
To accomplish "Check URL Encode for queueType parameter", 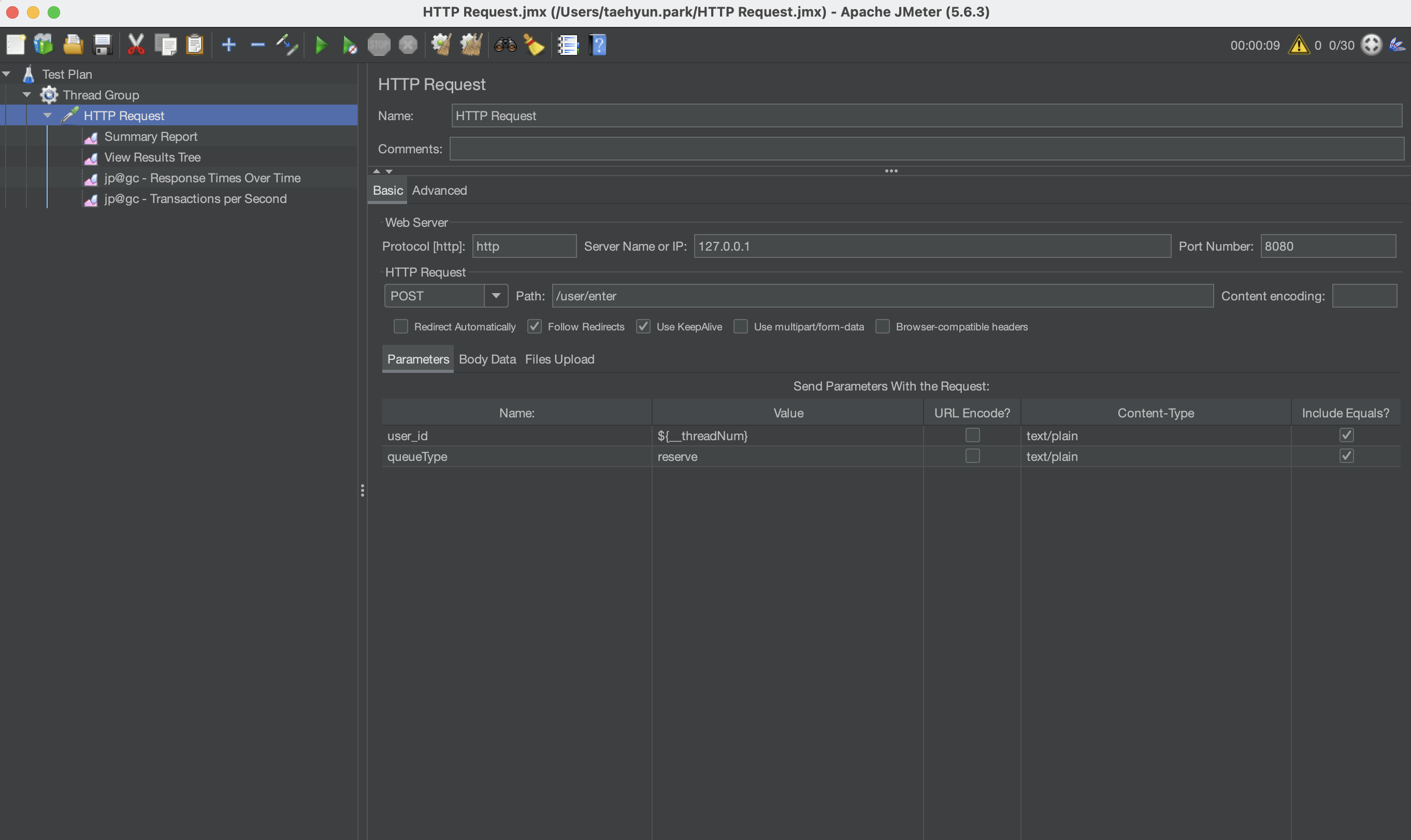I will (x=972, y=456).
